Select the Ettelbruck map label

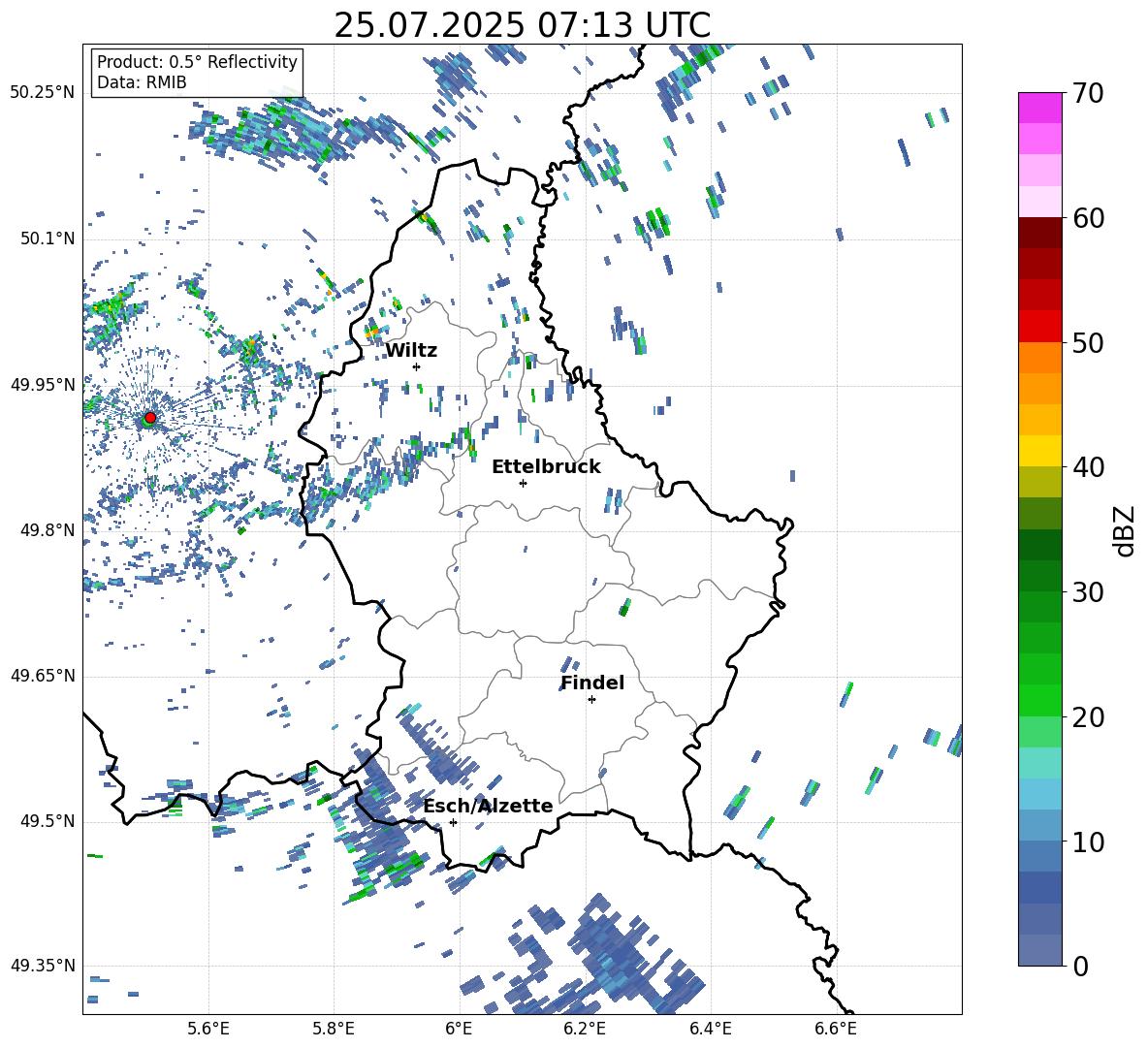click(x=546, y=467)
